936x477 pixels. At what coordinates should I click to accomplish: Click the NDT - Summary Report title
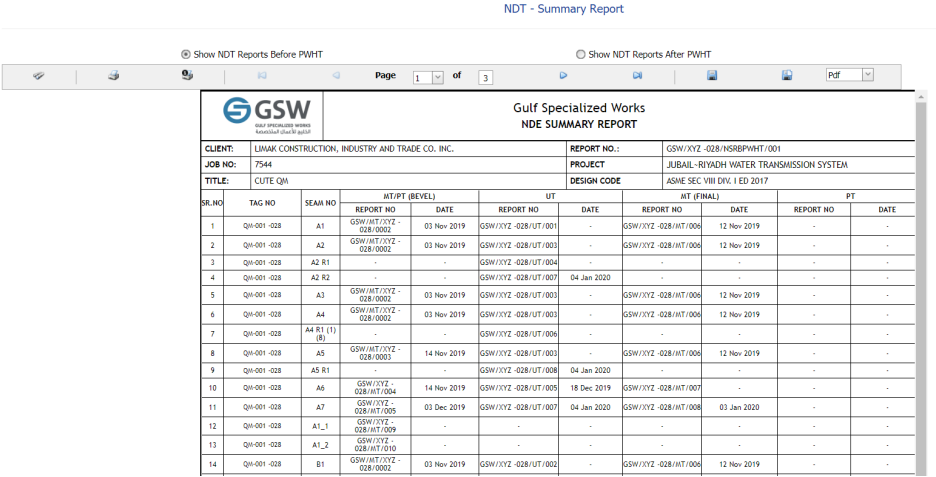(563, 9)
